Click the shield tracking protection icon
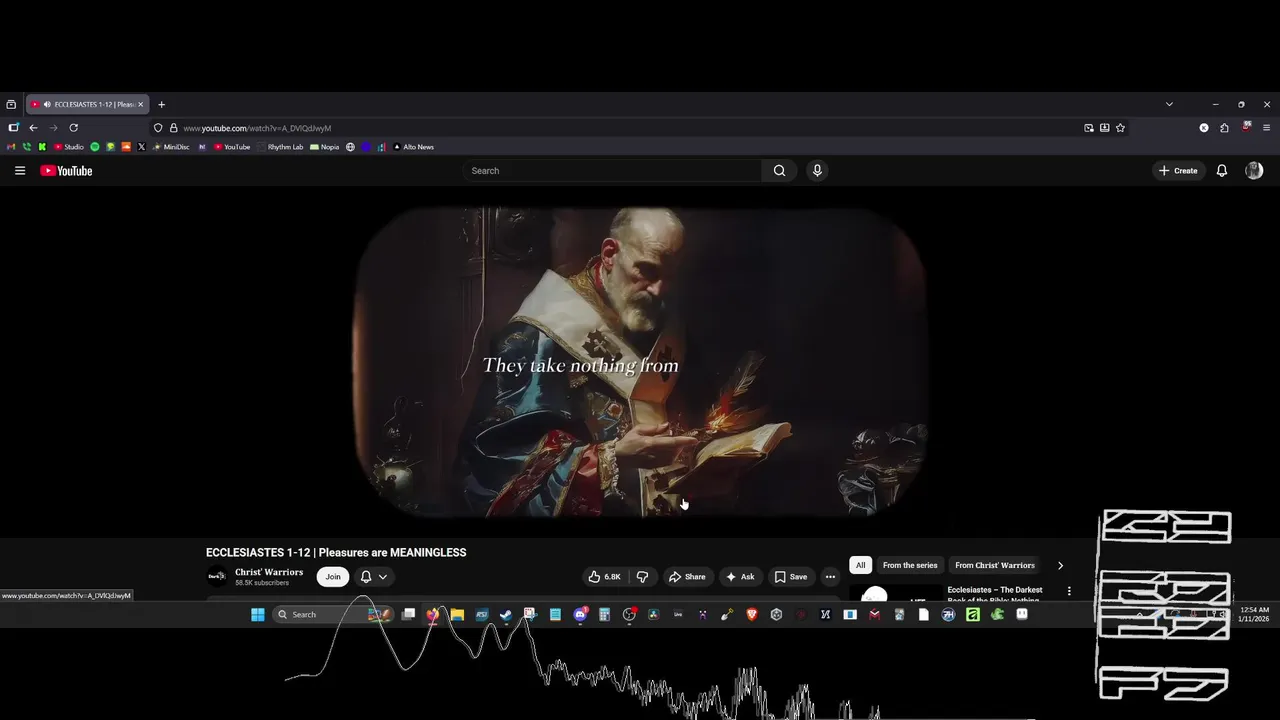This screenshot has width=1280, height=720. click(158, 128)
